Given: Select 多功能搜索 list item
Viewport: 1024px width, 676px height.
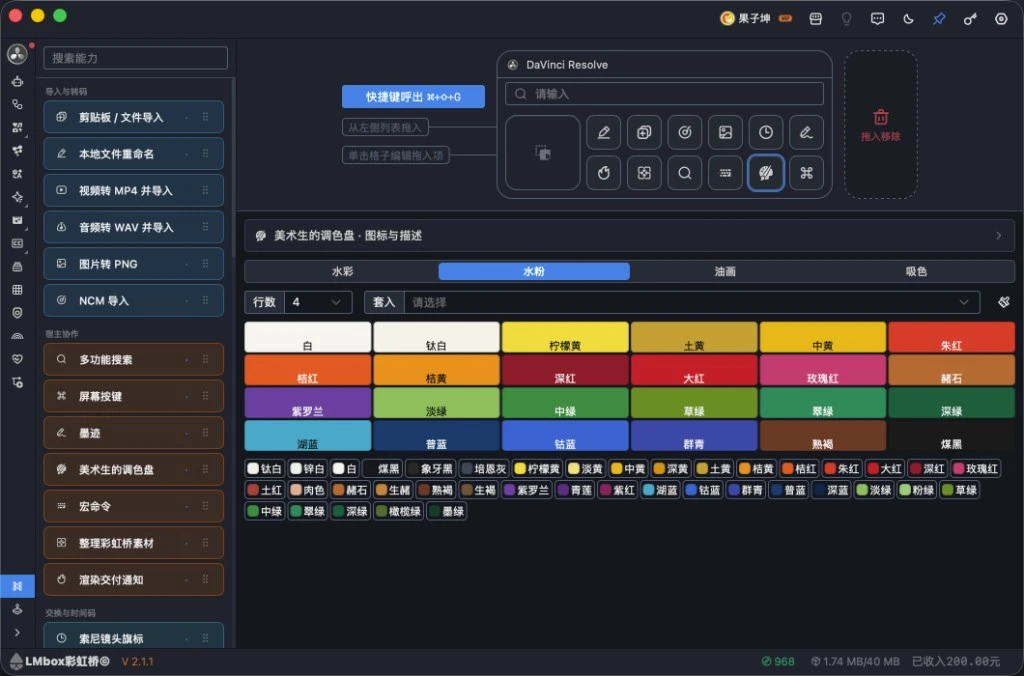Looking at the screenshot, I should [134, 360].
